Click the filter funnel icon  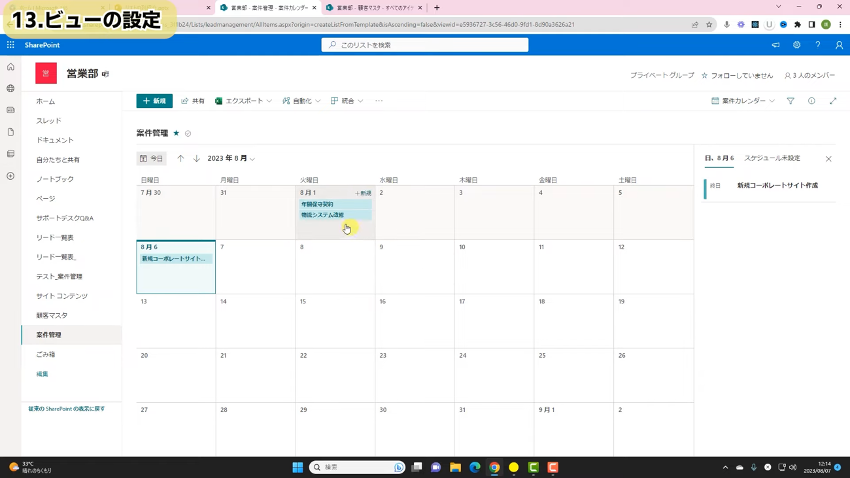click(x=790, y=101)
